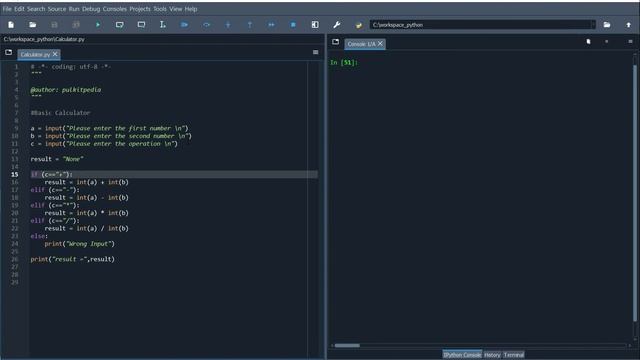Open the console pane options menu
This screenshot has height=360, width=640.
click(630, 42)
